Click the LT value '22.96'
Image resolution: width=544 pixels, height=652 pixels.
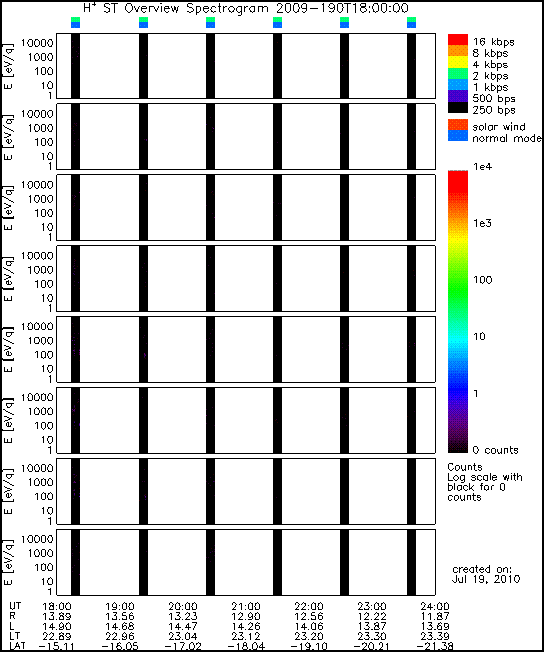(x=120, y=637)
